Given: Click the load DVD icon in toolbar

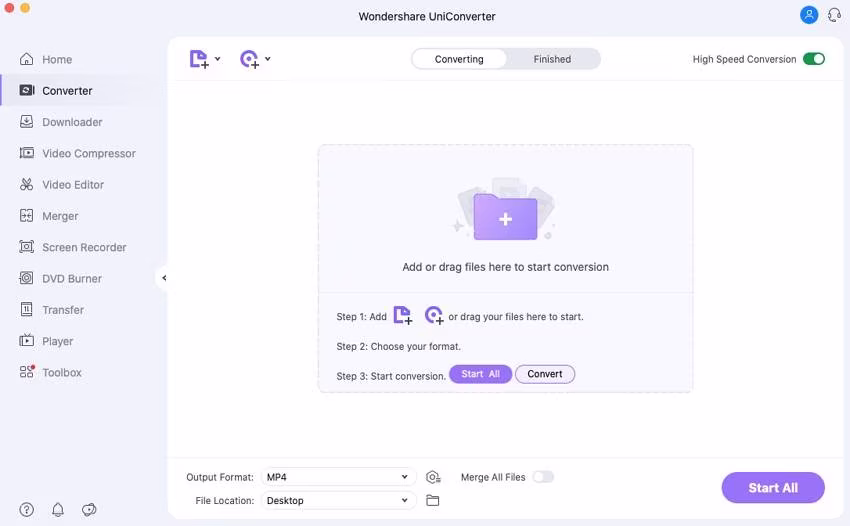Looking at the screenshot, I should tap(249, 59).
